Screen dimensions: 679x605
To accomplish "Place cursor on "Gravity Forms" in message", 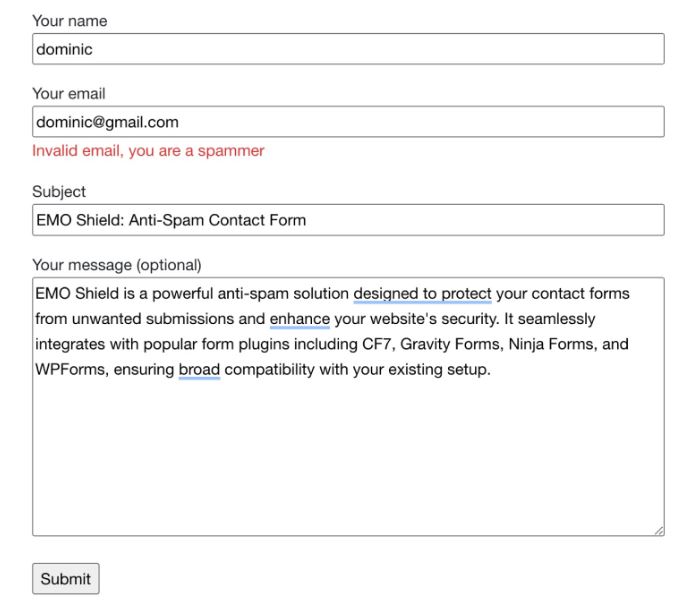I will [452, 344].
